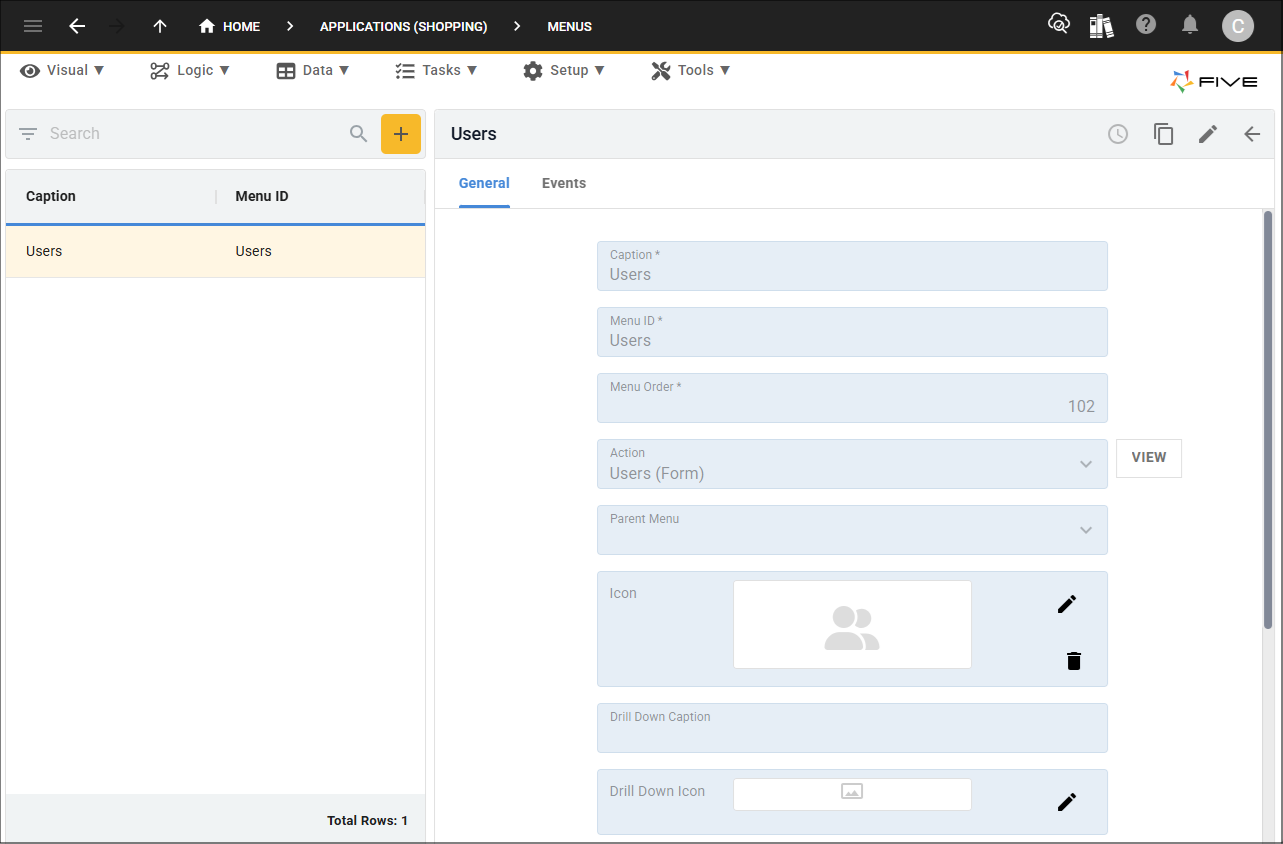Expand the Action dropdown
The height and width of the screenshot is (844, 1283).
pos(1086,464)
